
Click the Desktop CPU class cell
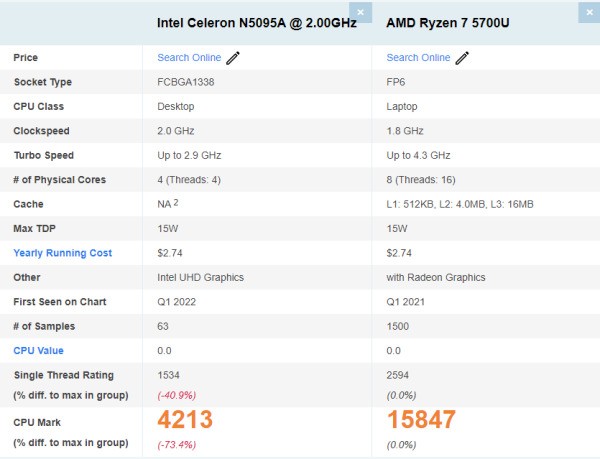176,106
